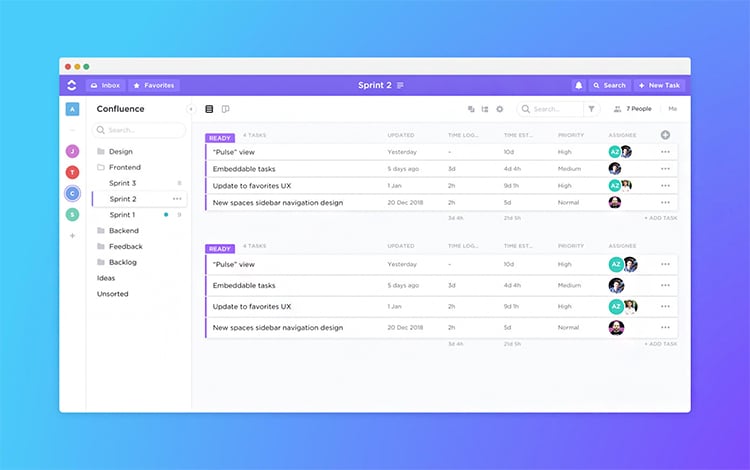This screenshot has width=750, height=470.
Task: Open the Sprint 1 list
Action: point(122,215)
